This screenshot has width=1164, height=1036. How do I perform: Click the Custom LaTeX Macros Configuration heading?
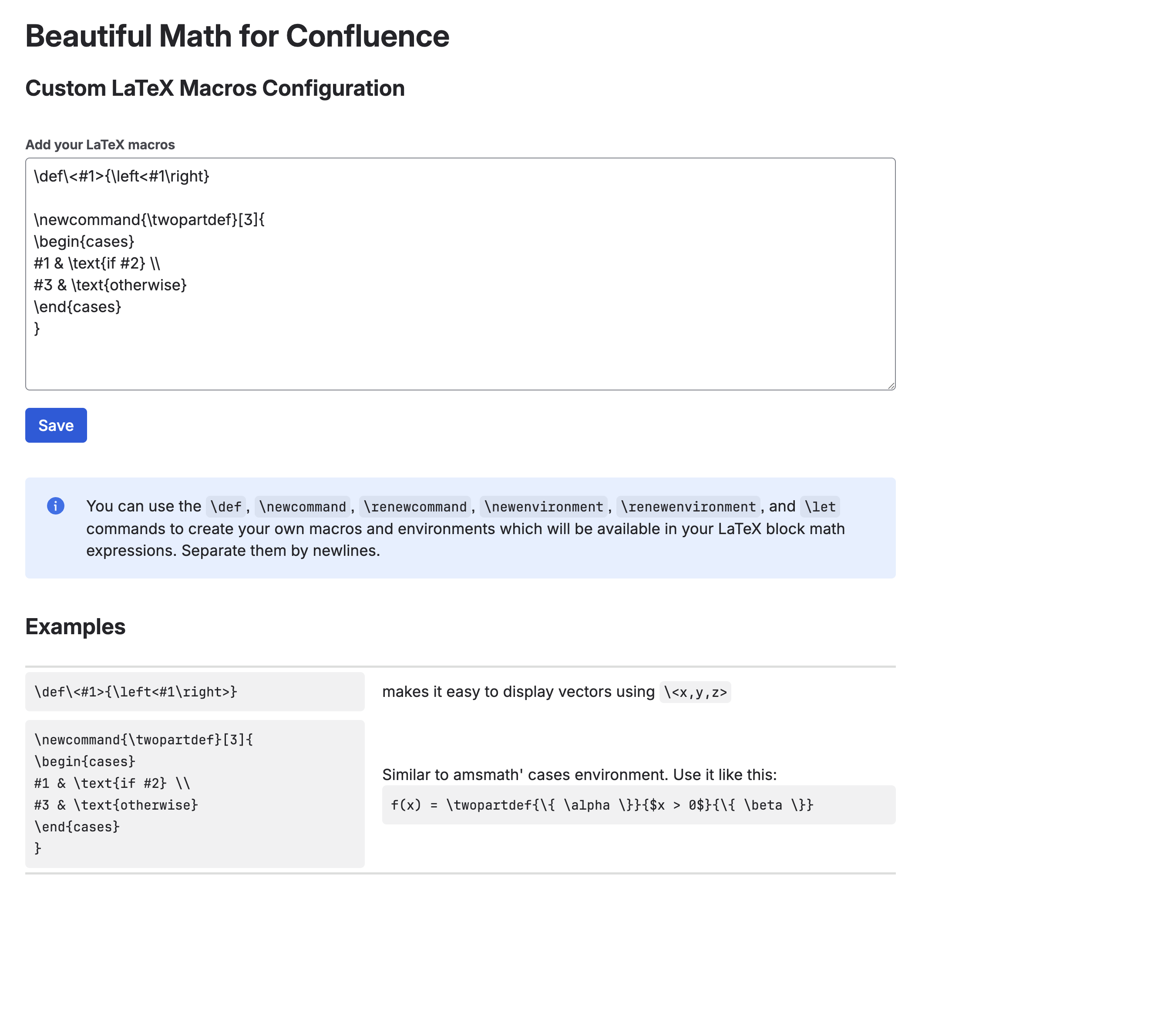coord(215,88)
